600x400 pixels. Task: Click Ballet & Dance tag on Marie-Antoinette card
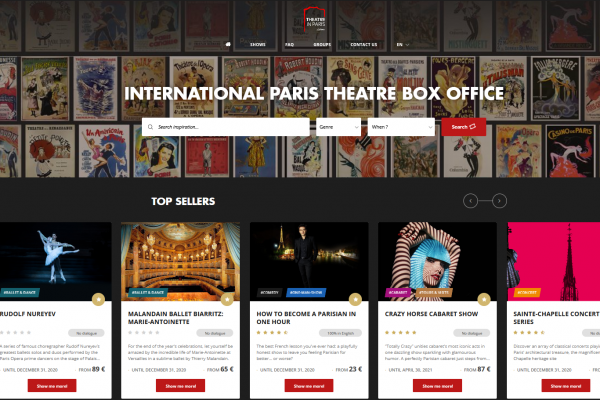148,292
